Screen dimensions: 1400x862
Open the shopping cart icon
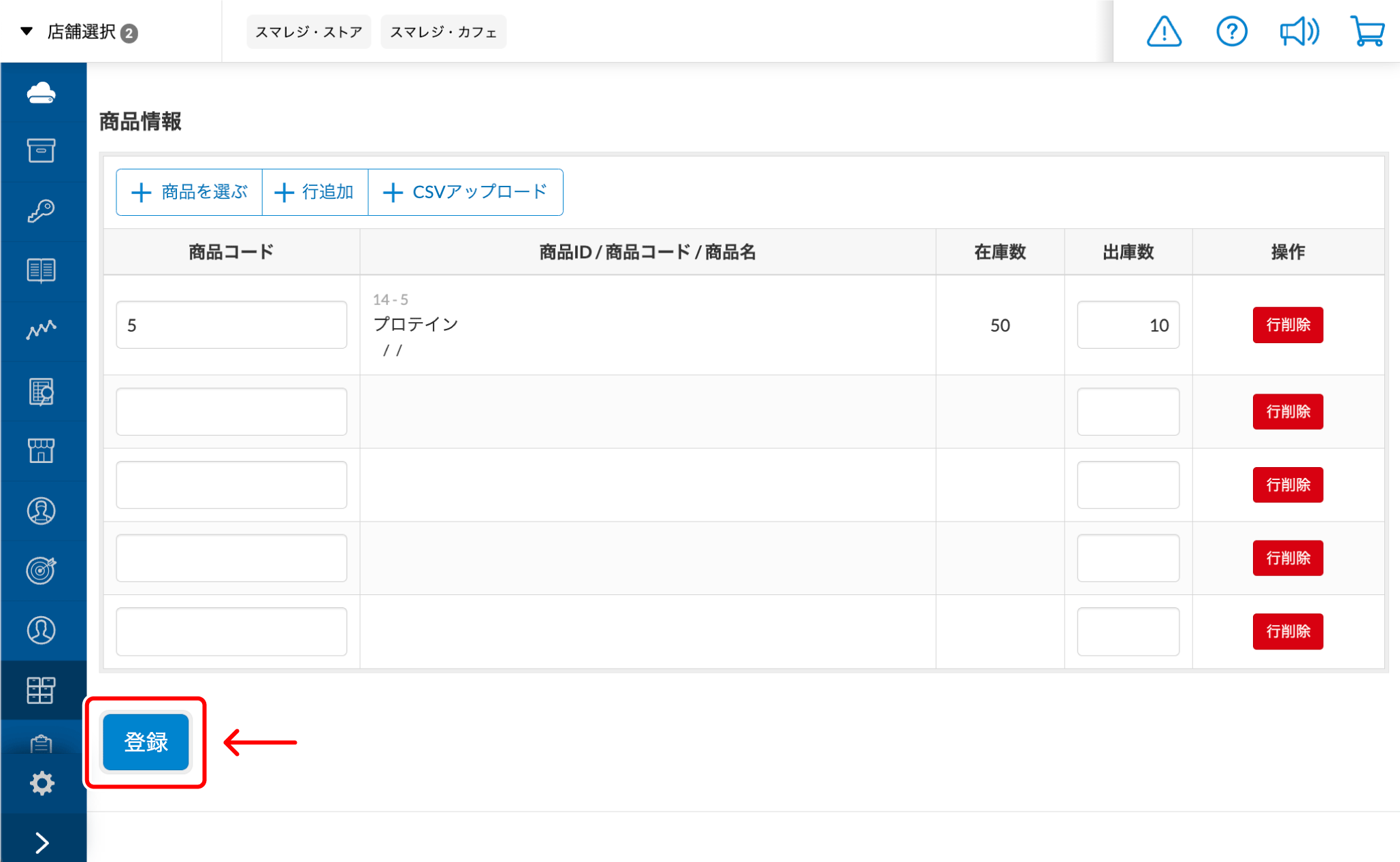[1367, 31]
